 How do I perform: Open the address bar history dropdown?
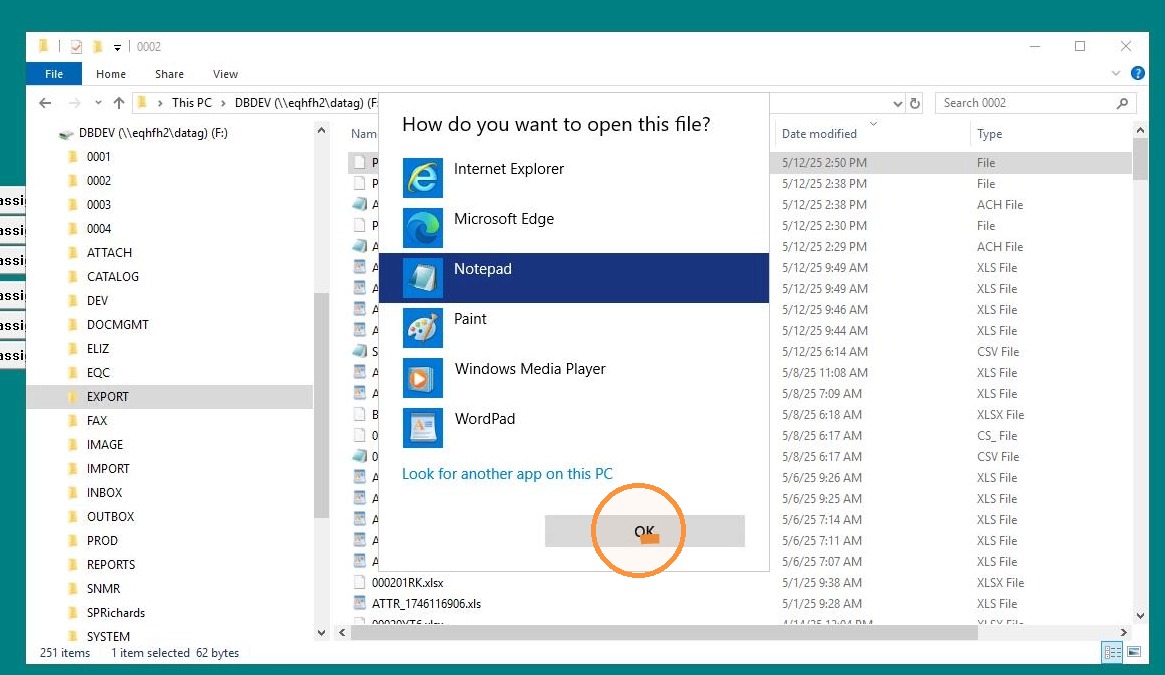pyautogui.click(x=898, y=103)
